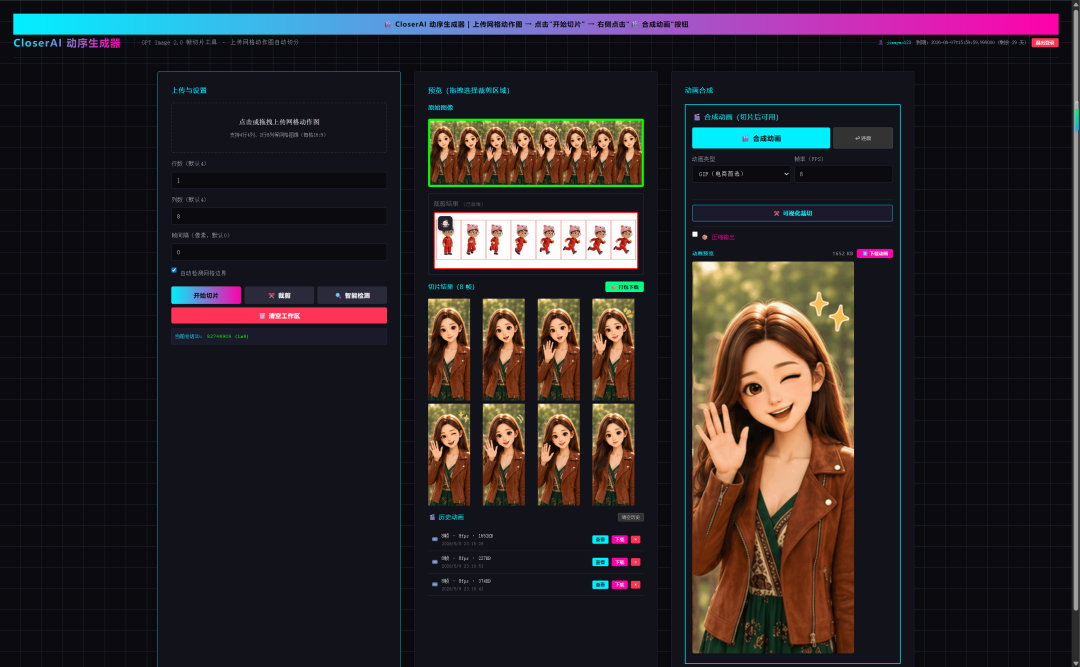
Task: Toggle the 自动检测网格边界 auto-detect checkbox
Action: click(174, 271)
